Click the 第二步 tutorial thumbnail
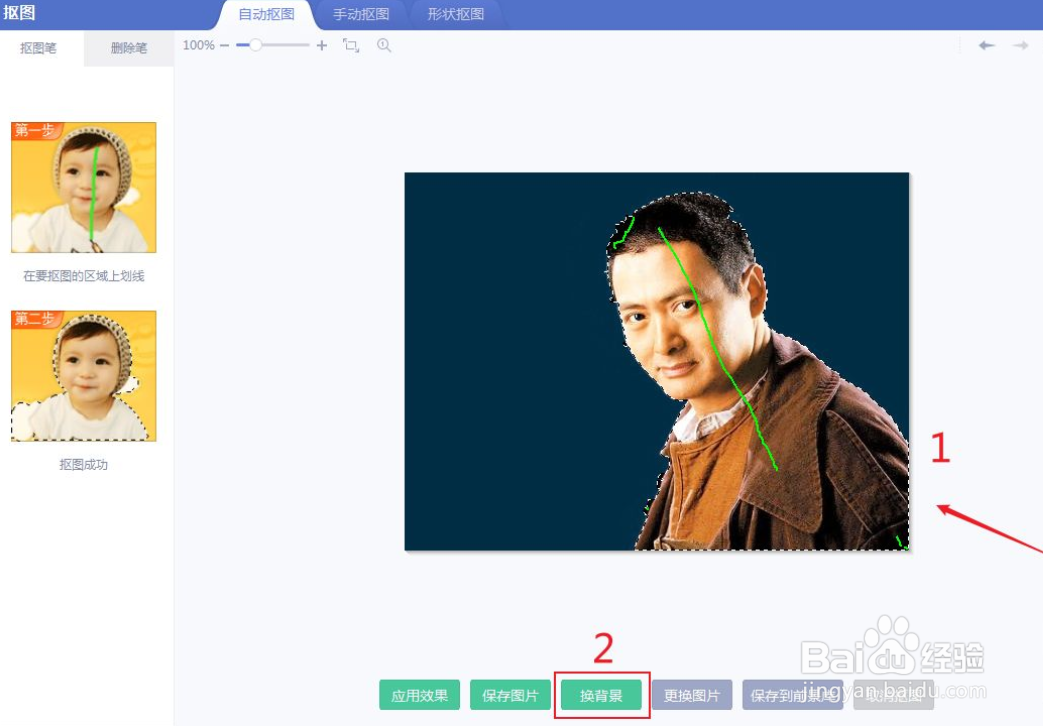This screenshot has width=1043, height=726. [x=84, y=376]
